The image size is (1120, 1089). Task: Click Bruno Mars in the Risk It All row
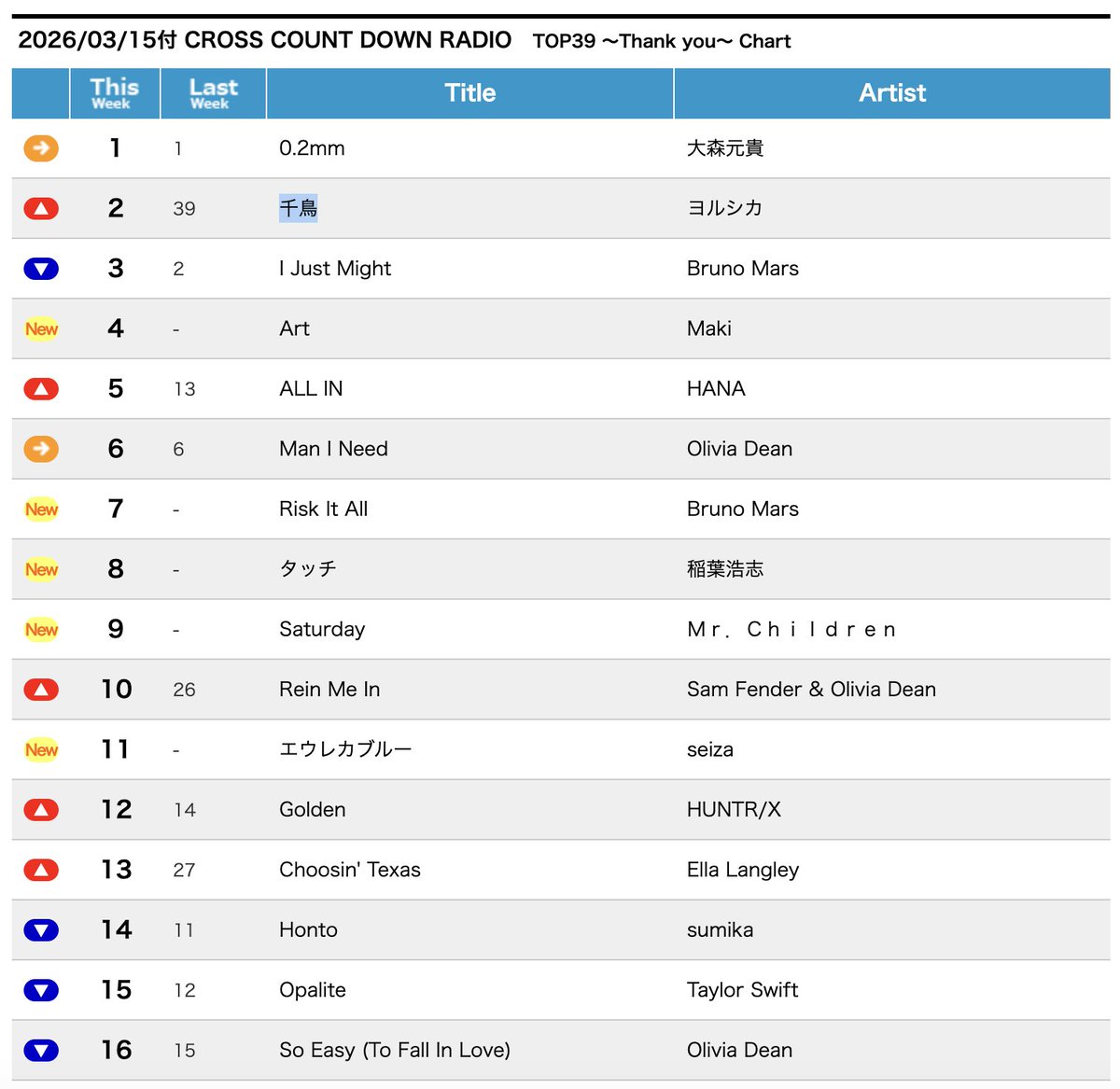(x=743, y=509)
